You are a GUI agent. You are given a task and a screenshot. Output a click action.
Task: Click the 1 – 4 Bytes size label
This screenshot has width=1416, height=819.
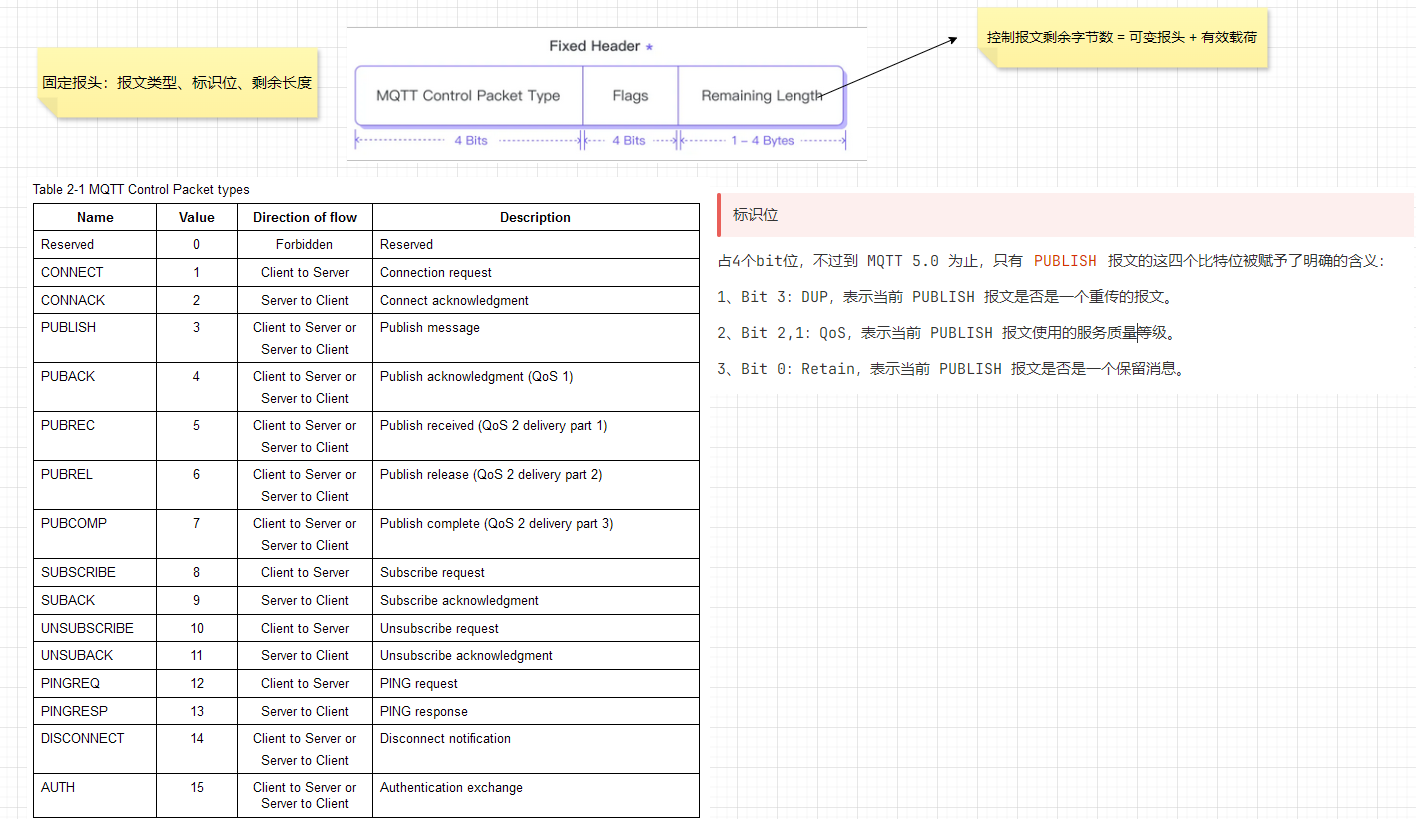pos(762,141)
